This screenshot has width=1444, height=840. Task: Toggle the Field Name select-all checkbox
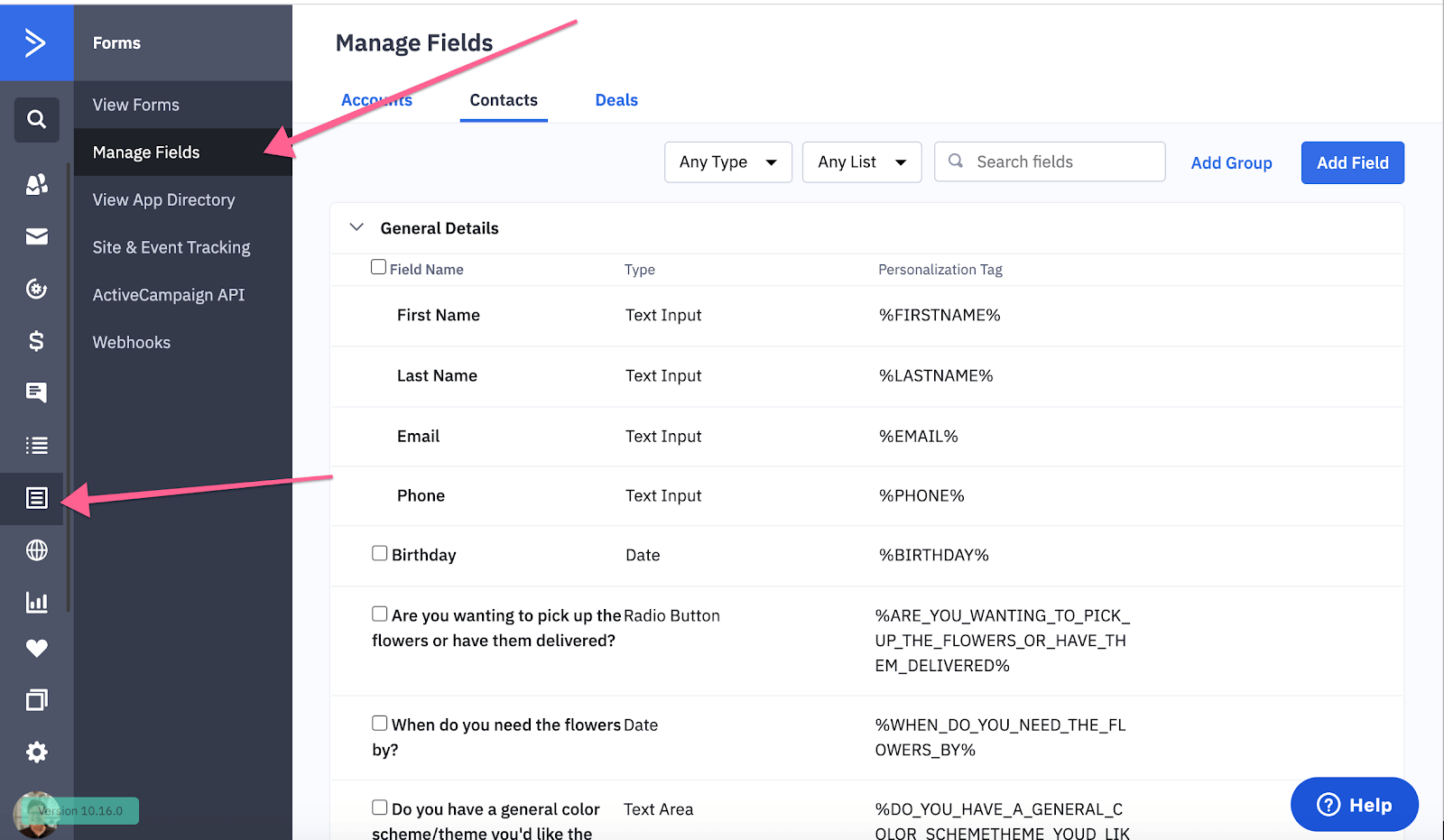coord(379,267)
